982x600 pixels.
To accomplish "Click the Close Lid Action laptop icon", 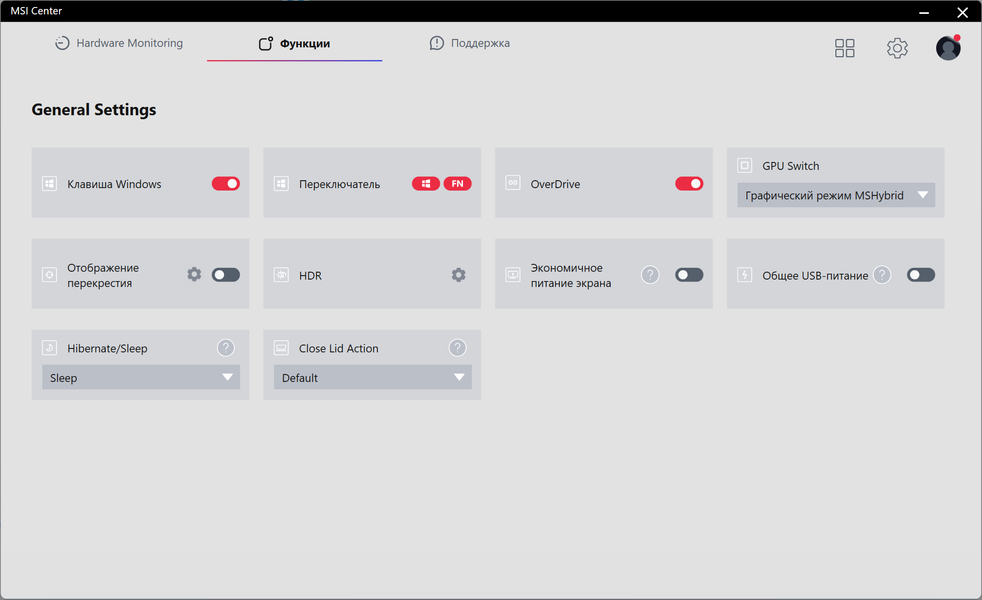I will (x=281, y=348).
